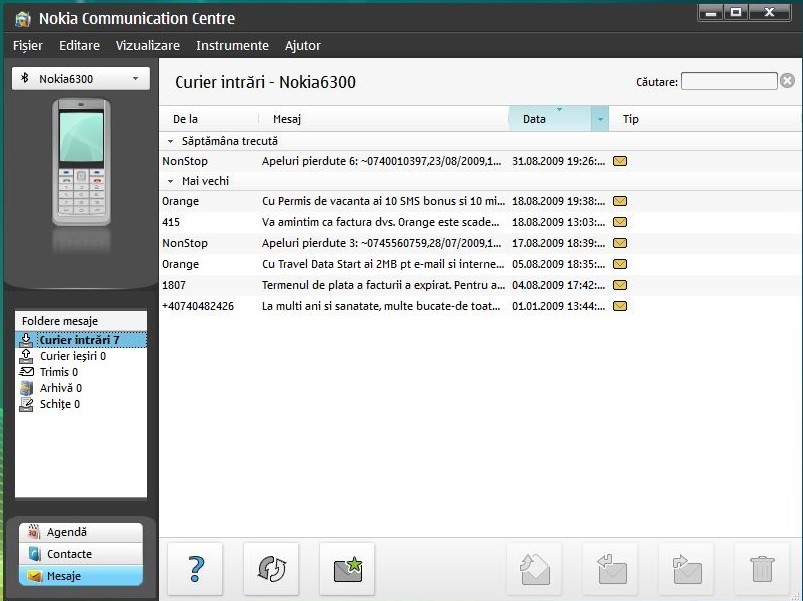Screen dimensions: 803x601
Task: Click envelope icon of 1807 message row
Action: coord(620,285)
